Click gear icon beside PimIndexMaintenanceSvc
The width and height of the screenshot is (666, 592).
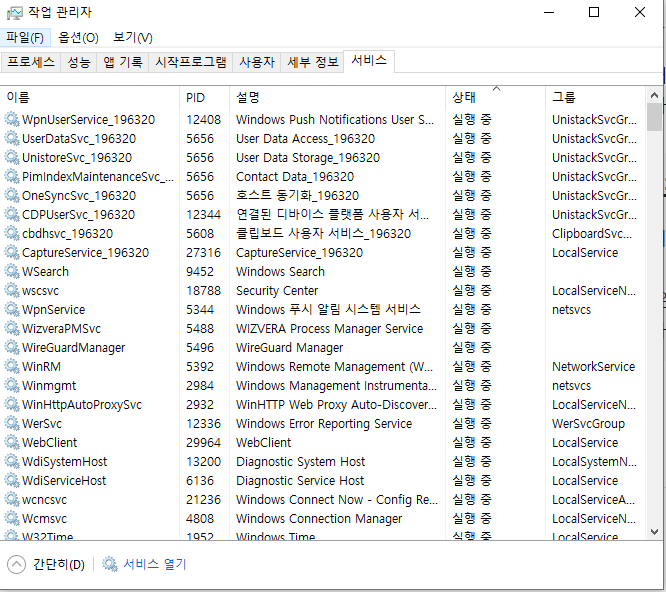[12, 176]
